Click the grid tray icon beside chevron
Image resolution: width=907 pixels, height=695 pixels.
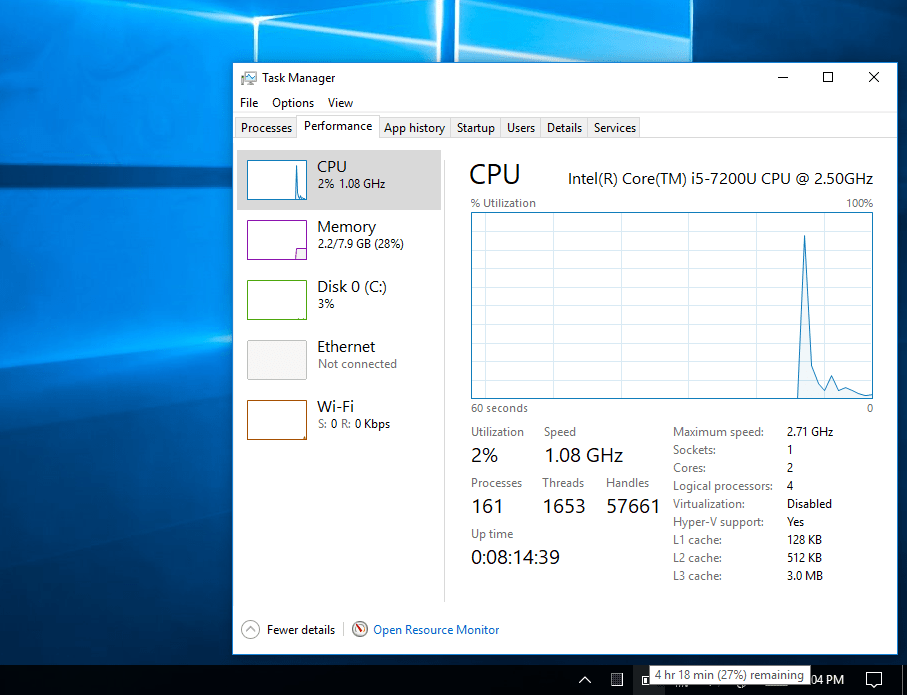point(617,679)
